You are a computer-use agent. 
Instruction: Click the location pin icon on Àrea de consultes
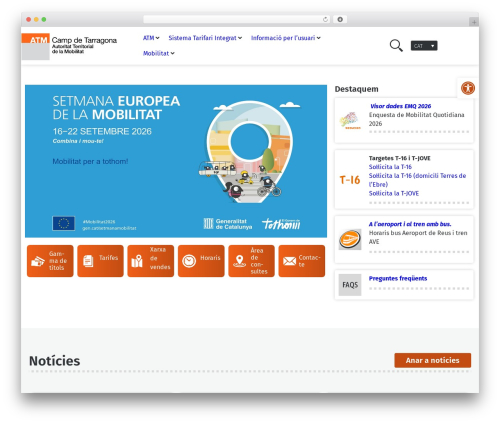239,261
